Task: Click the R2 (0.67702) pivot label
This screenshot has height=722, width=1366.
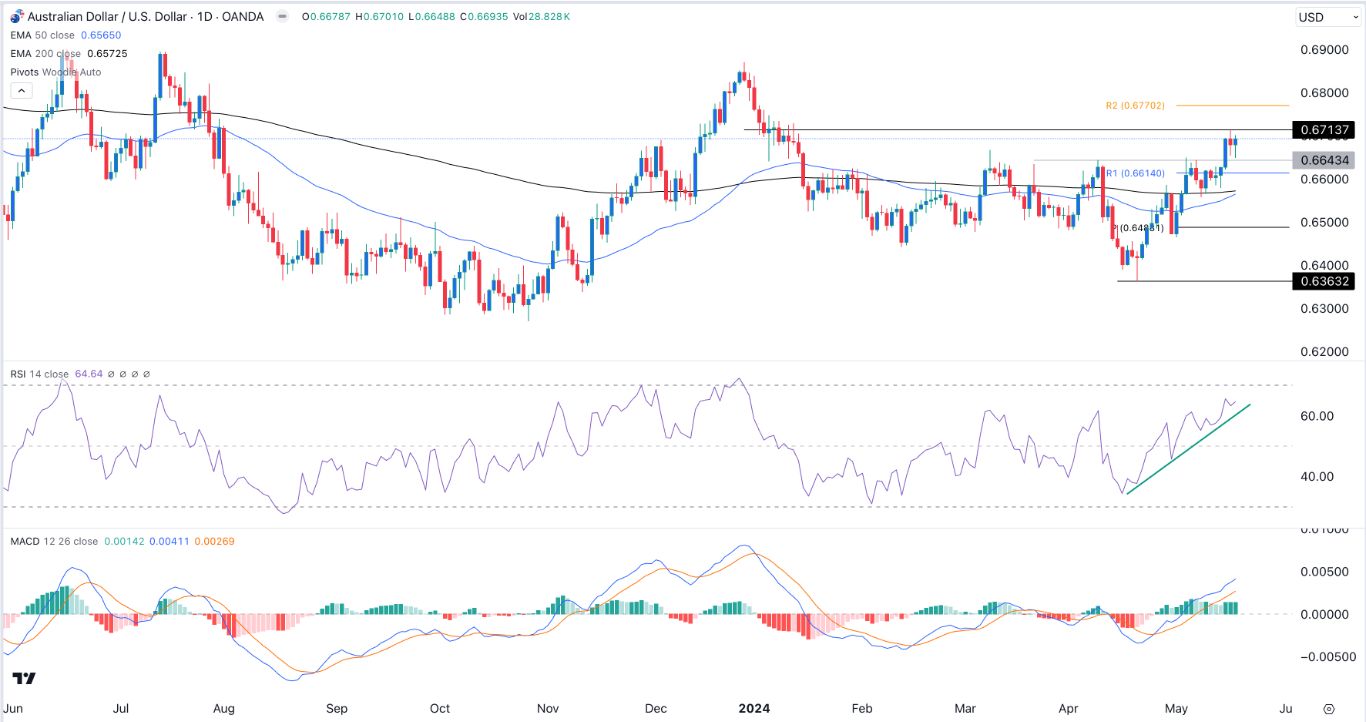Action: (x=1134, y=105)
